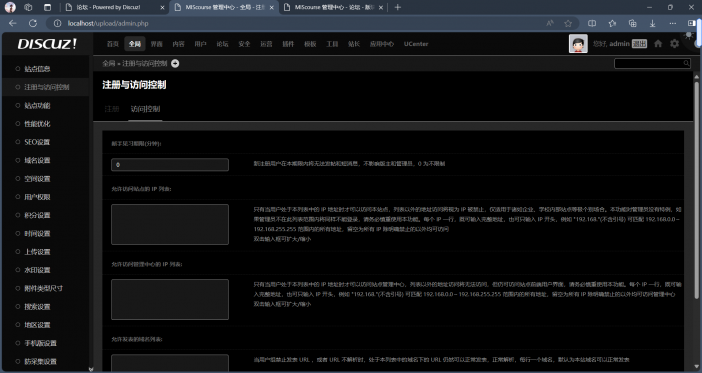Go to site home via house icon
702x373 pixels.
(x=658, y=44)
